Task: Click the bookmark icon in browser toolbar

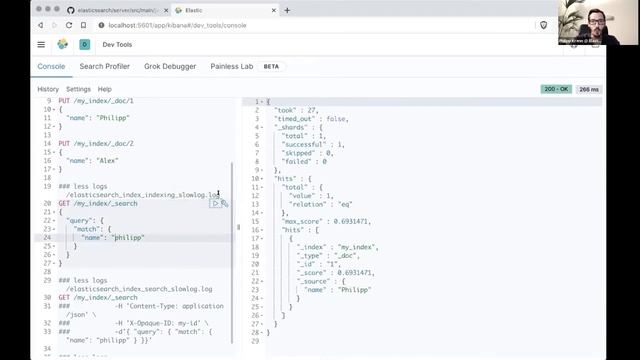Action: pos(83,25)
